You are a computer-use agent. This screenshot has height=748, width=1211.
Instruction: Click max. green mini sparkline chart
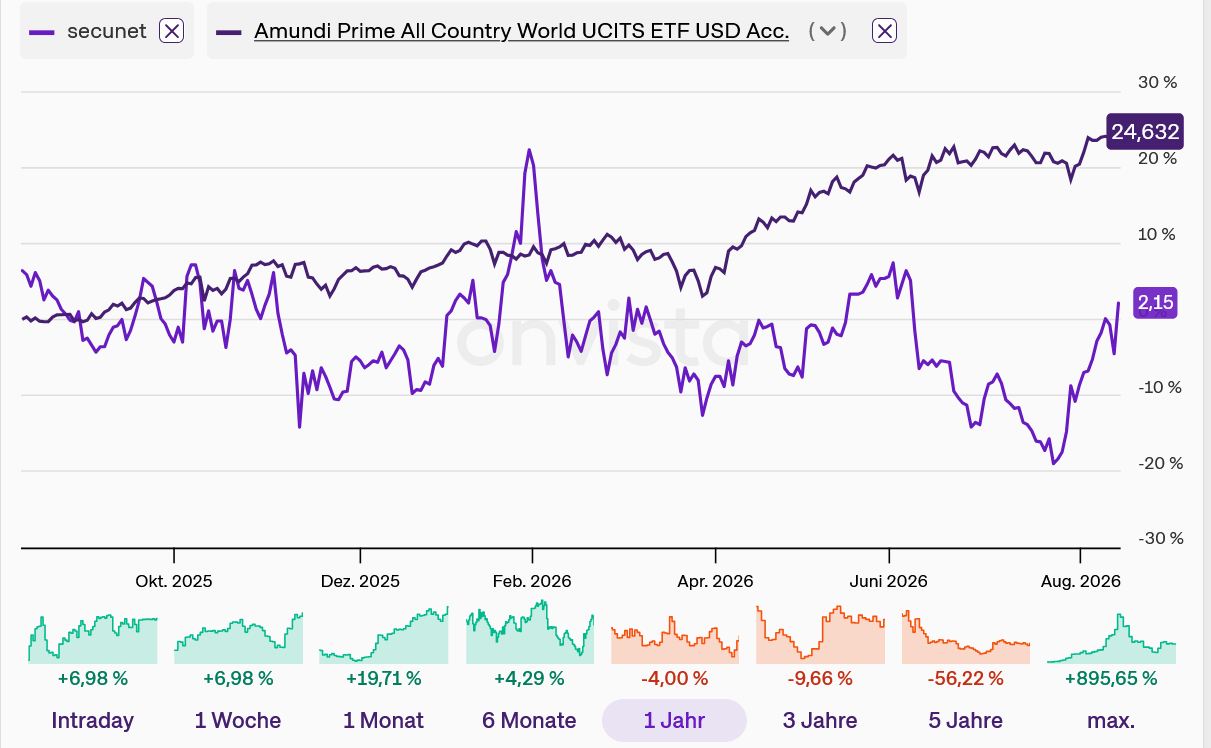pos(1111,637)
